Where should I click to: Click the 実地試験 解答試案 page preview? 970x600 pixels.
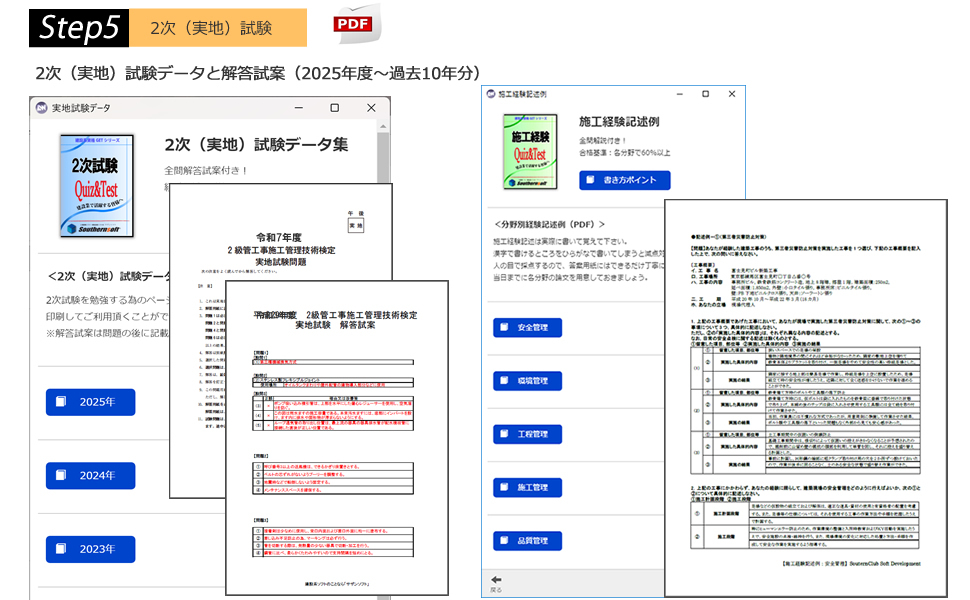pyautogui.click(x=337, y=438)
